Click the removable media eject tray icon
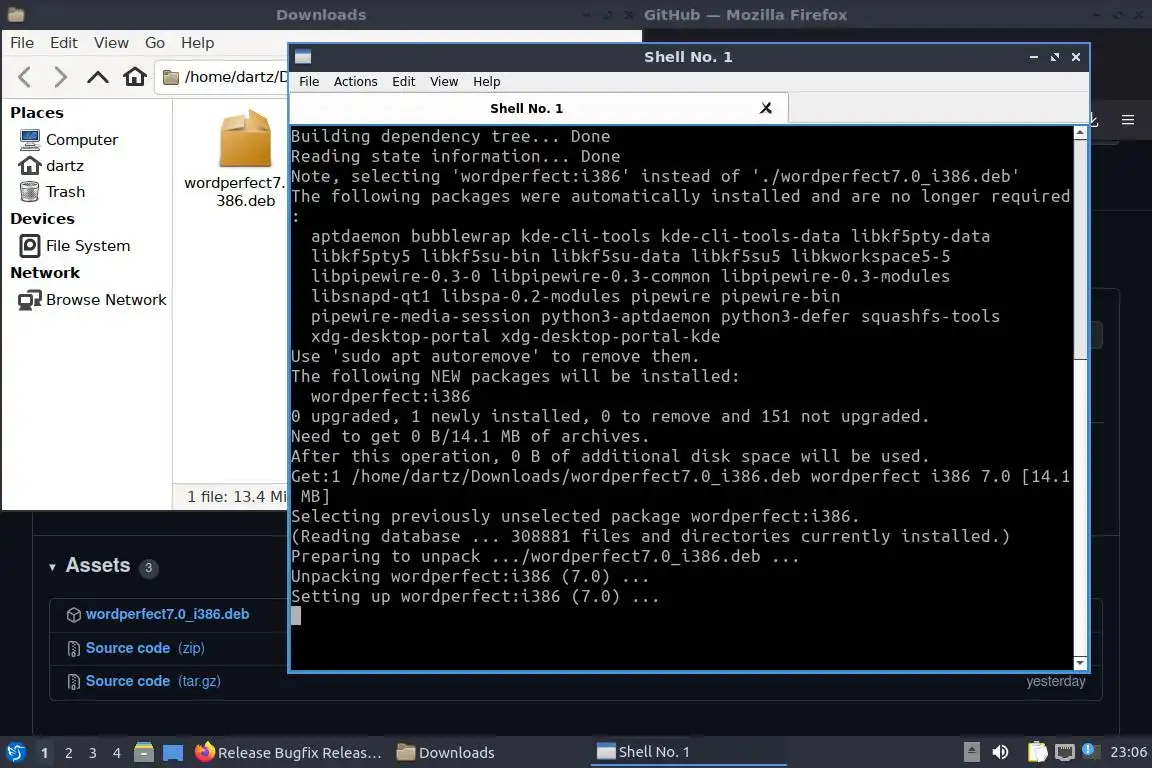The width and height of the screenshot is (1152, 768). pyautogui.click(x=971, y=752)
